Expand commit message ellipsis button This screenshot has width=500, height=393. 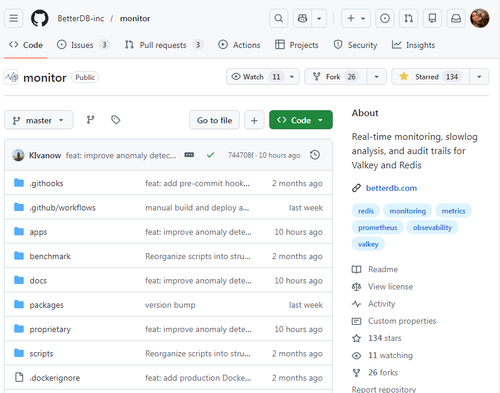pos(189,155)
